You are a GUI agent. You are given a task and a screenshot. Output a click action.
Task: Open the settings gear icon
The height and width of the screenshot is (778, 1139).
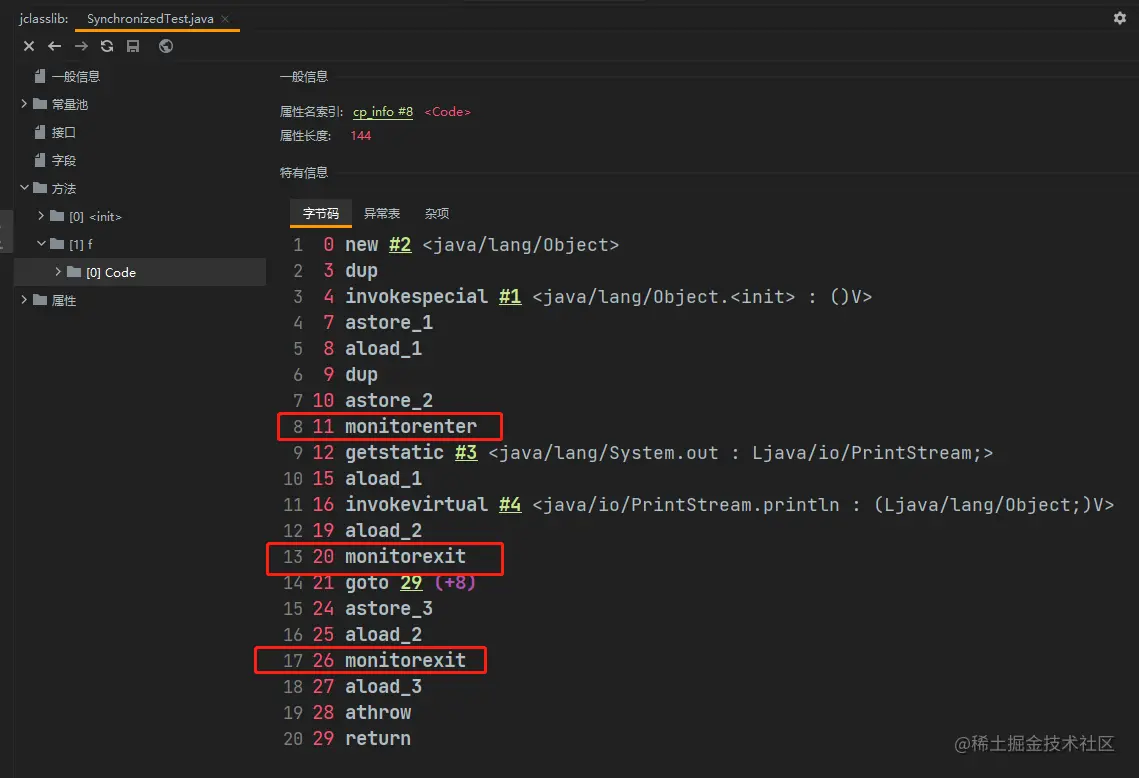pyautogui.click(x=1120, y=18)
